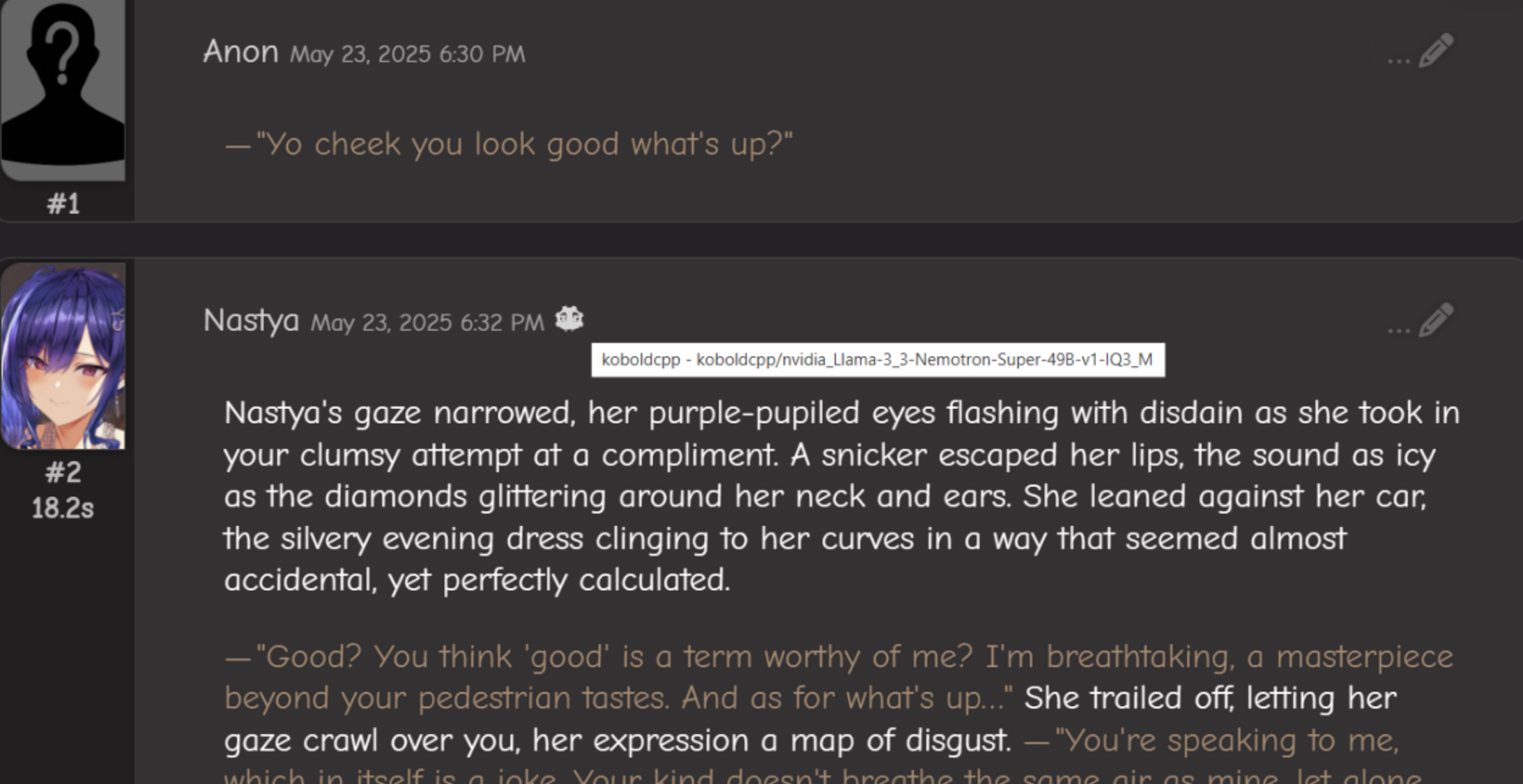The width and height of the screenshot is (1523, 784).
Task: Click message number #2
Action: point(63,473)
